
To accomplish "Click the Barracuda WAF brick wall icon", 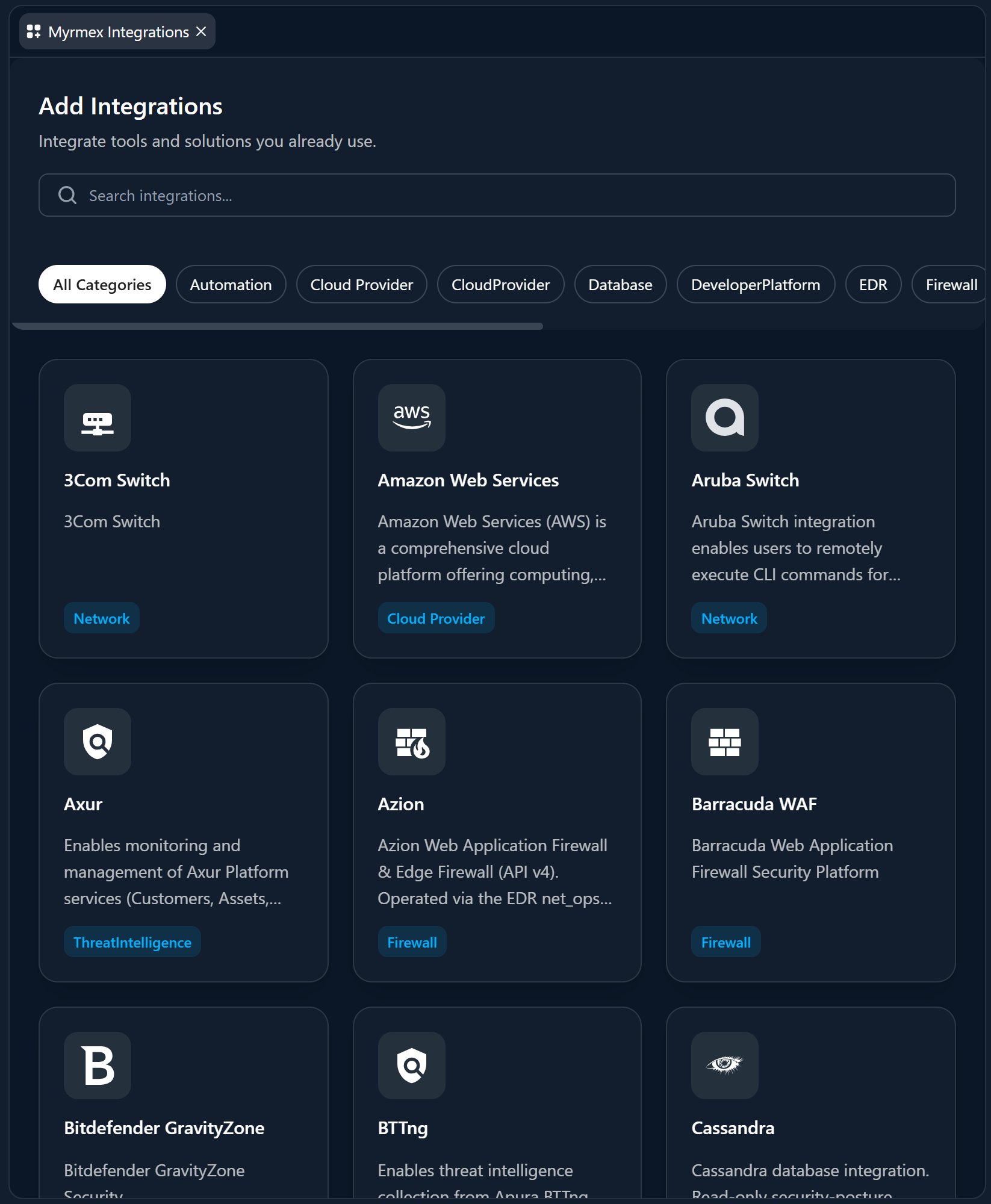I will click(x=725, y=742).
